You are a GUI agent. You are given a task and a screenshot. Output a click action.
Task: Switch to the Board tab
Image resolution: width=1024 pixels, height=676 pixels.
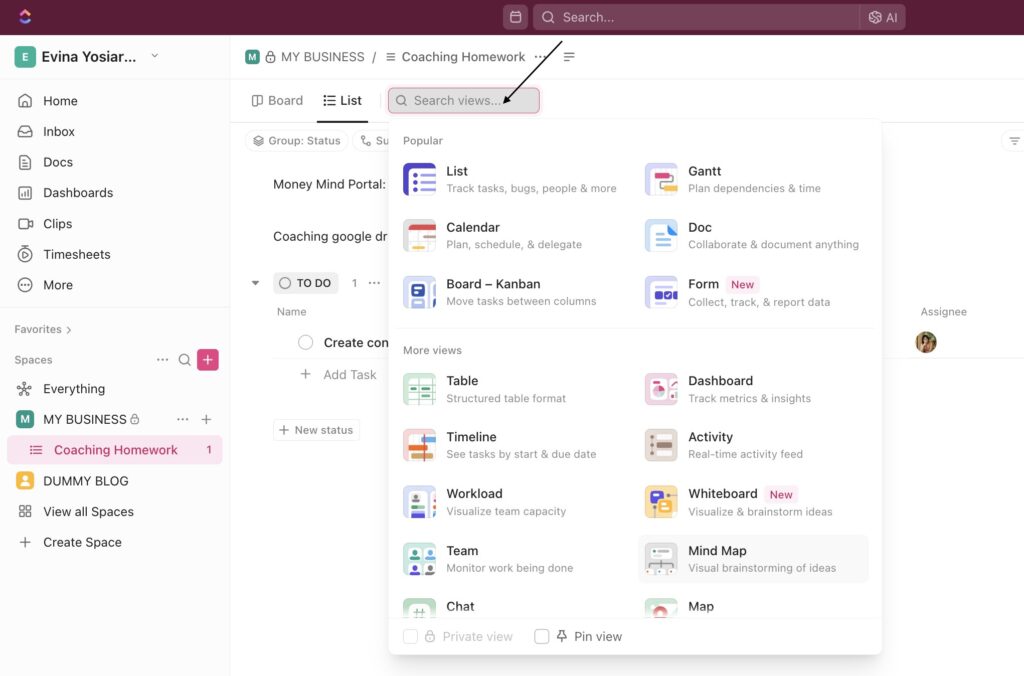click(x=277, y=101)
